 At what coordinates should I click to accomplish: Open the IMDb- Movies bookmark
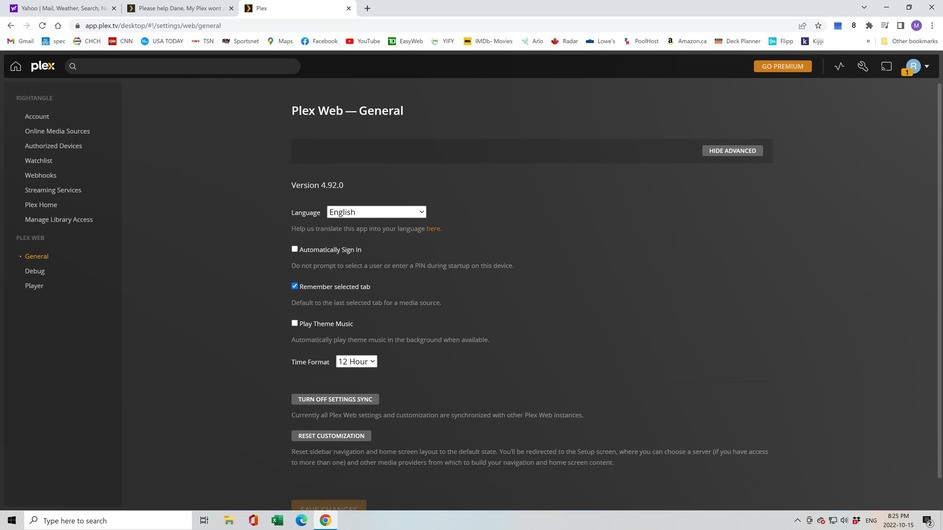coord(488,41)
